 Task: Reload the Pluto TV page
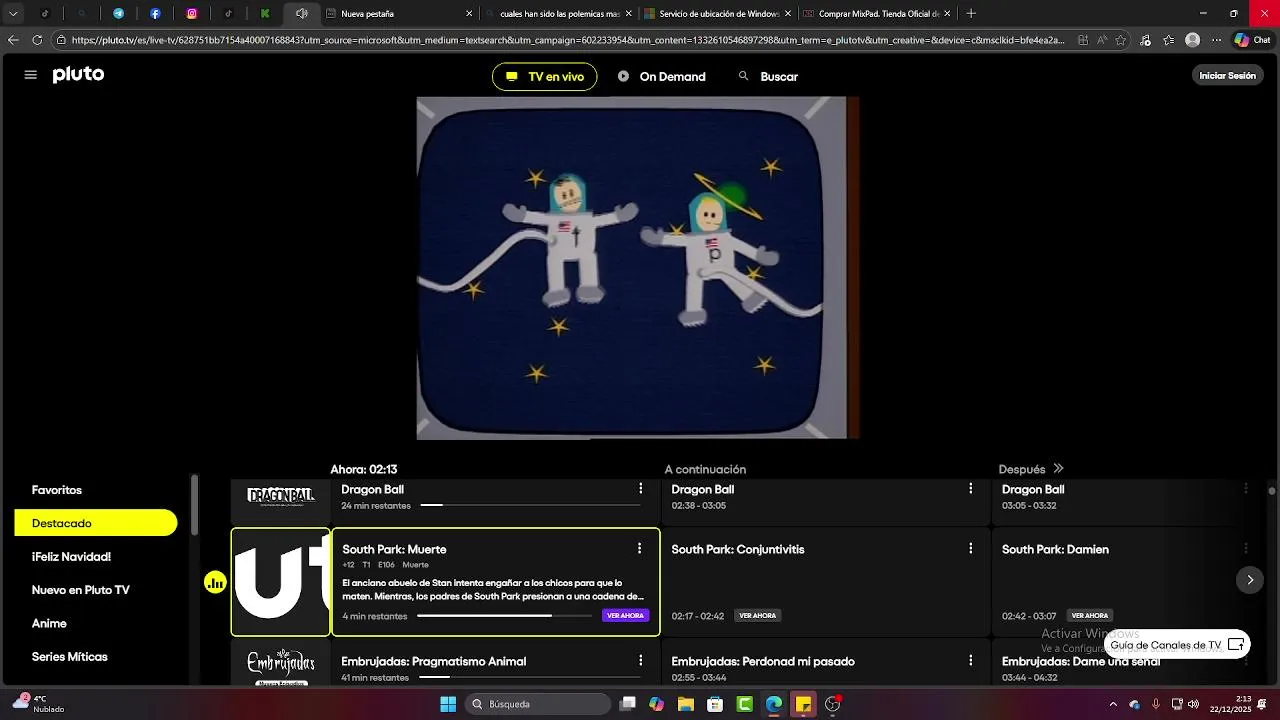pyautogui.click(x=37, y=40)
